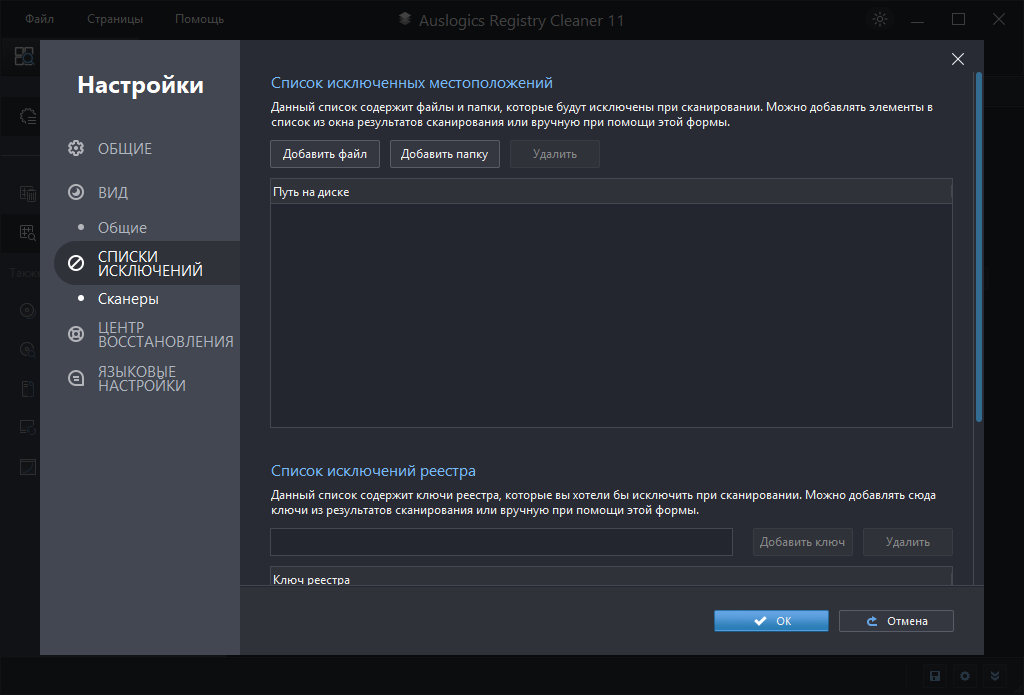Open the ОБЩИЕ settings gear icon
This screenshot has height=695, width=1024.
click(76, 149)
